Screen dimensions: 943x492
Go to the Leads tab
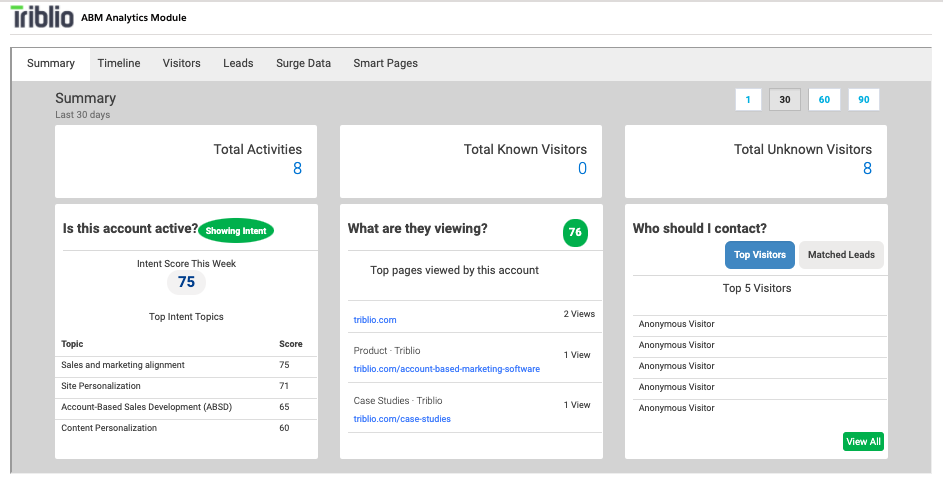(238, 63)
